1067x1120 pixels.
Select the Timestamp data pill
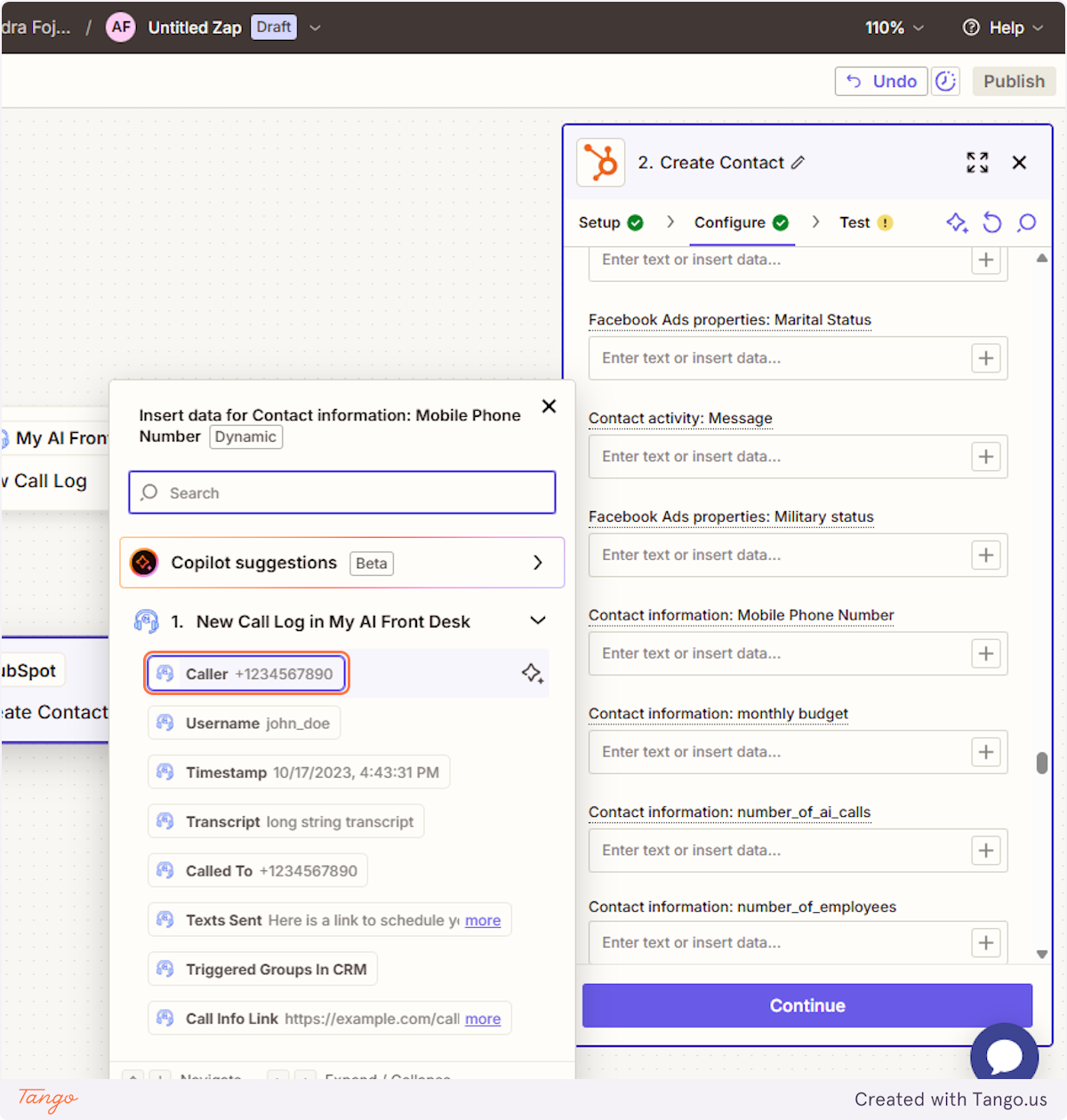point(299,772)
